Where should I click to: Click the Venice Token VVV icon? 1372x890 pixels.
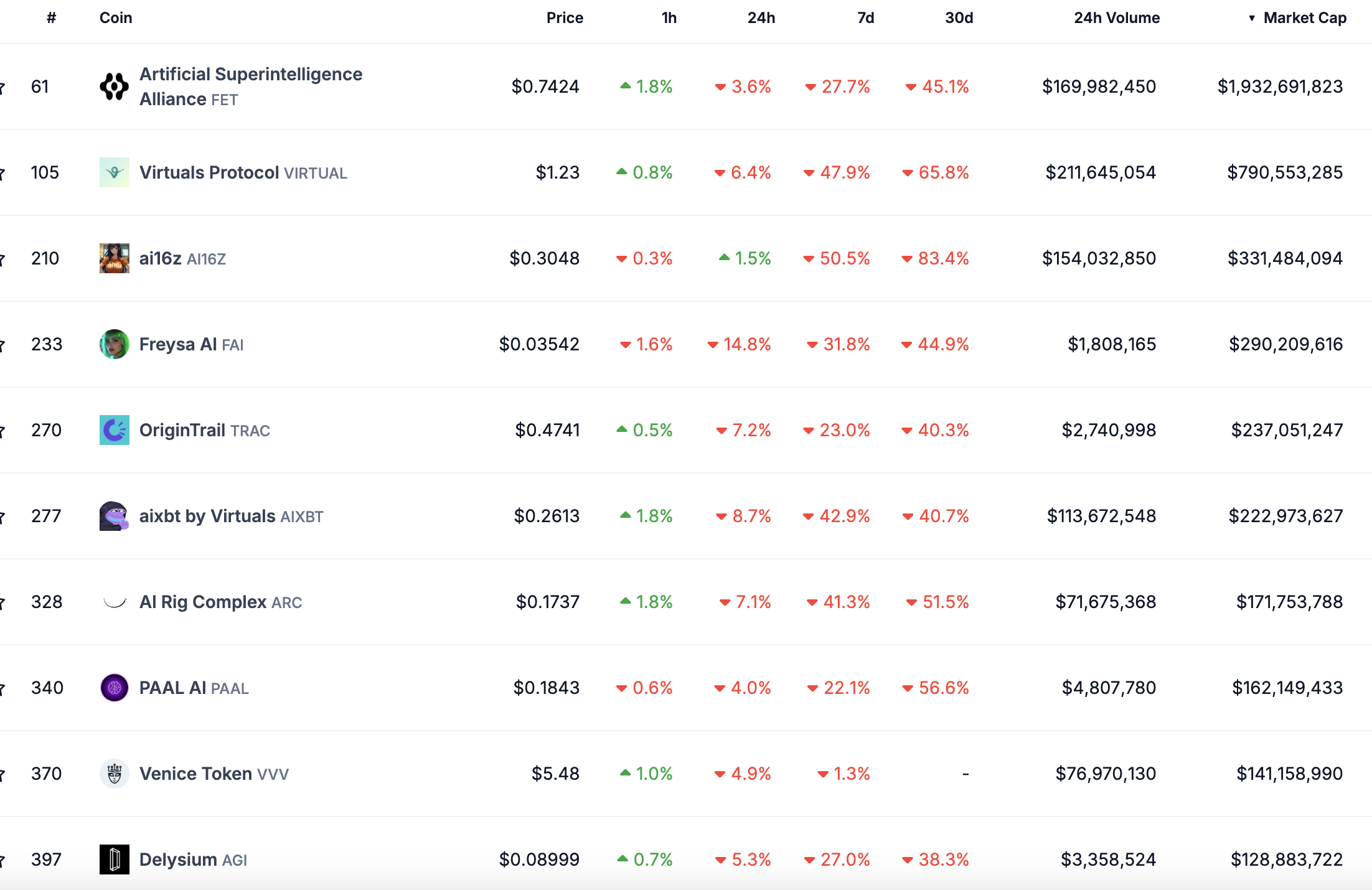coord(114,774)
